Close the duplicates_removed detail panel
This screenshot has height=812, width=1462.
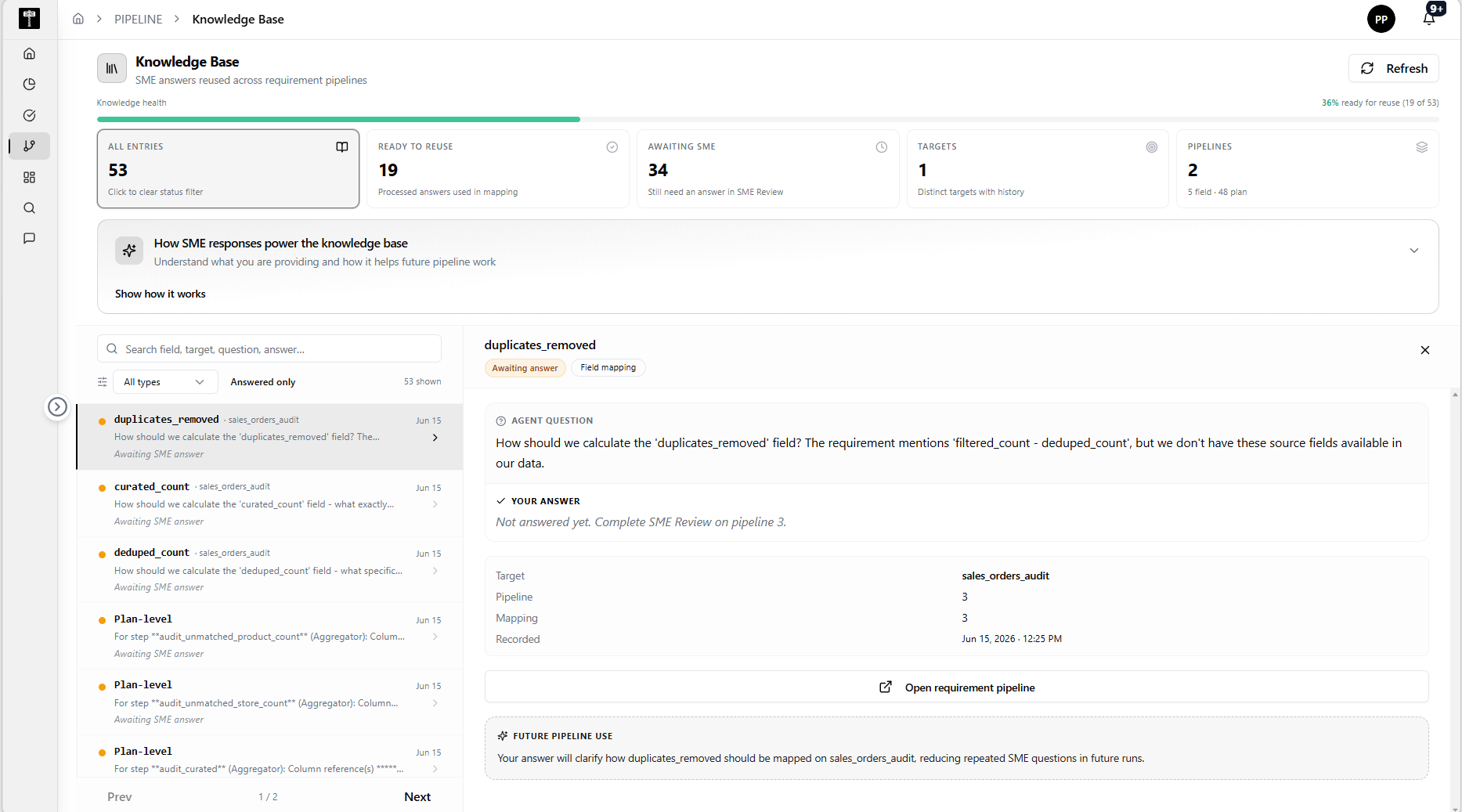pos(1425,350)
